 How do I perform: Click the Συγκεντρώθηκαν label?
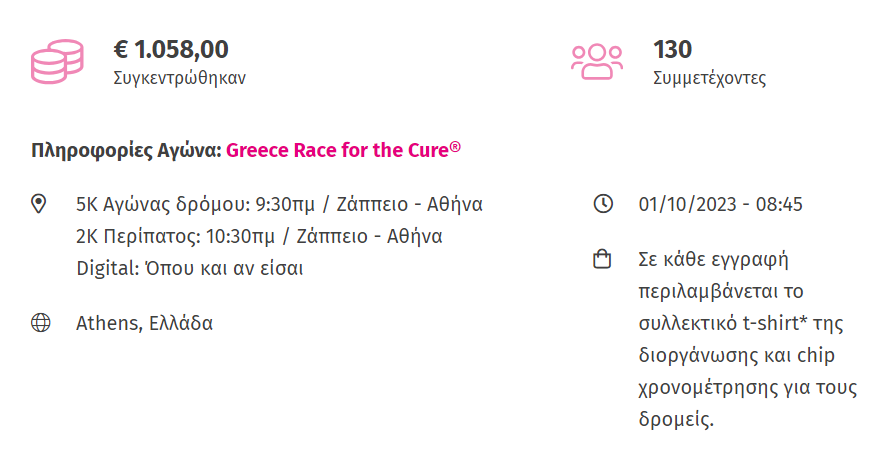pyautogui.click(x=179, y=78)
